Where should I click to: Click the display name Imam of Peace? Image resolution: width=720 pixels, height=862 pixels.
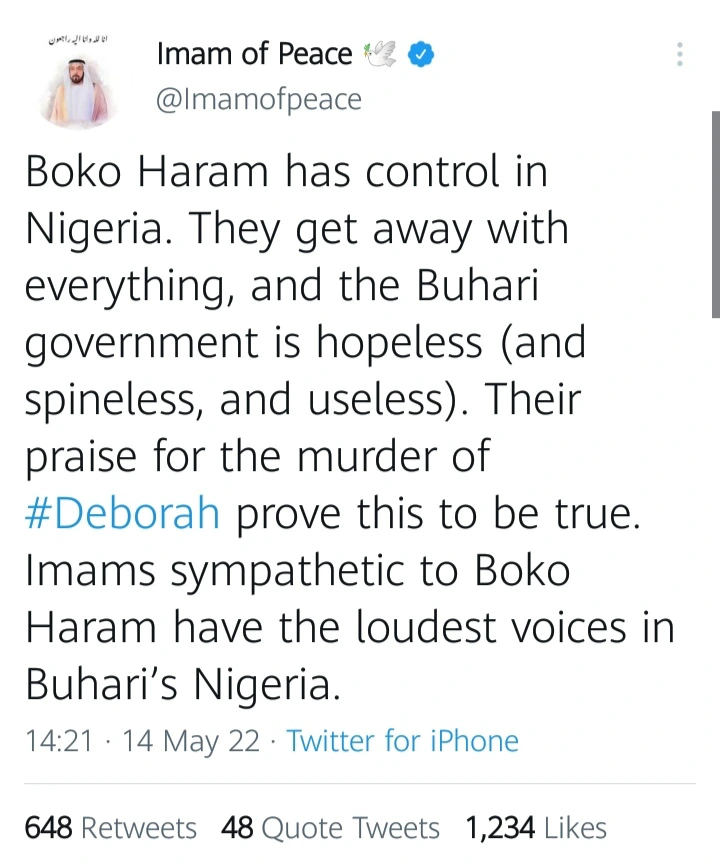254,54
